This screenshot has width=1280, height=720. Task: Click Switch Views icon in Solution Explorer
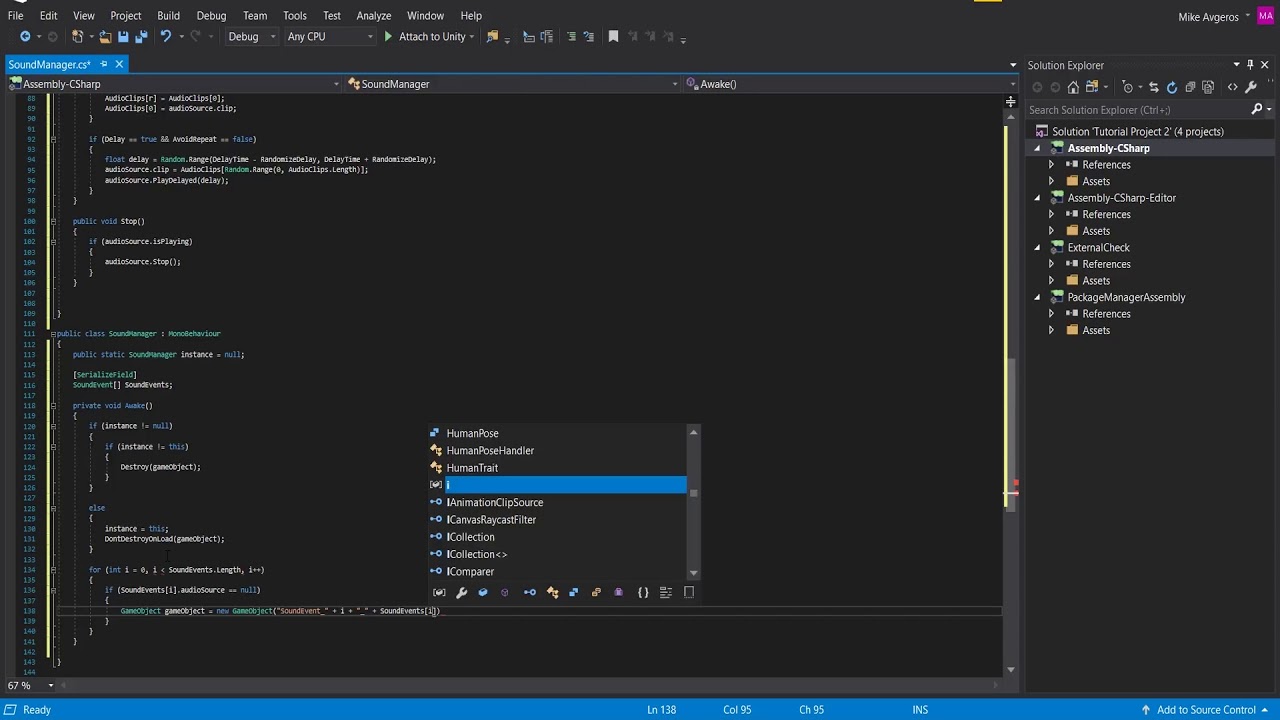coord(1093,87)
